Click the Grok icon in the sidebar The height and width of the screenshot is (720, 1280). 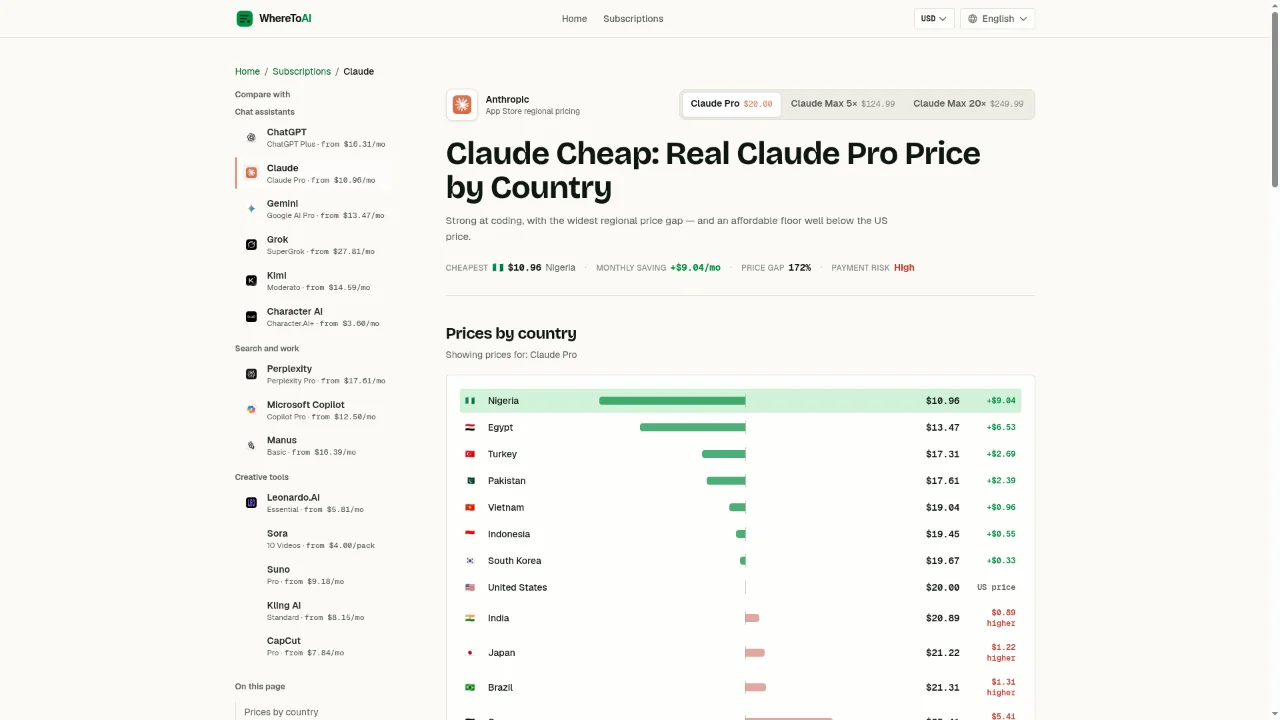click(x=251, y=245)
